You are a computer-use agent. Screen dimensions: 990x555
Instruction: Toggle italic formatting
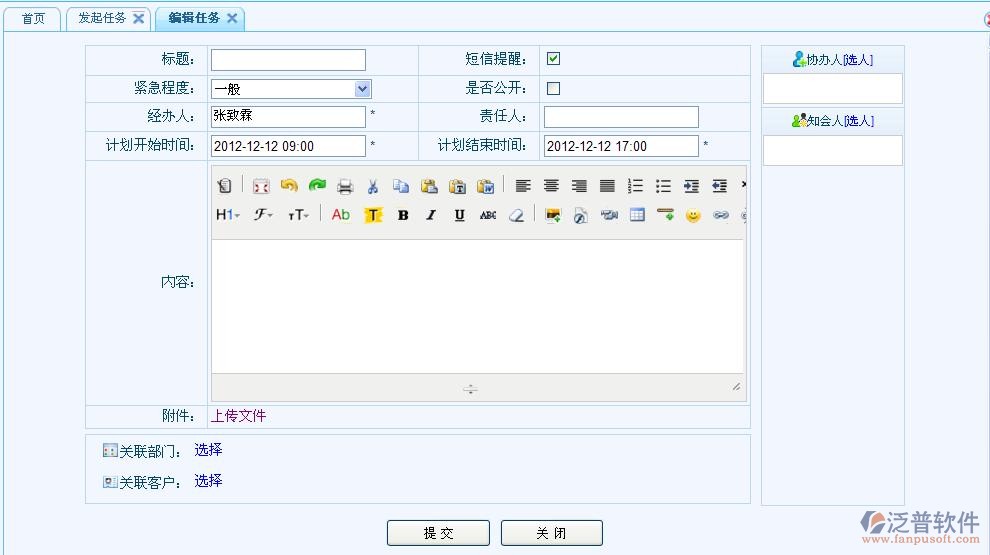coord(431,215)
